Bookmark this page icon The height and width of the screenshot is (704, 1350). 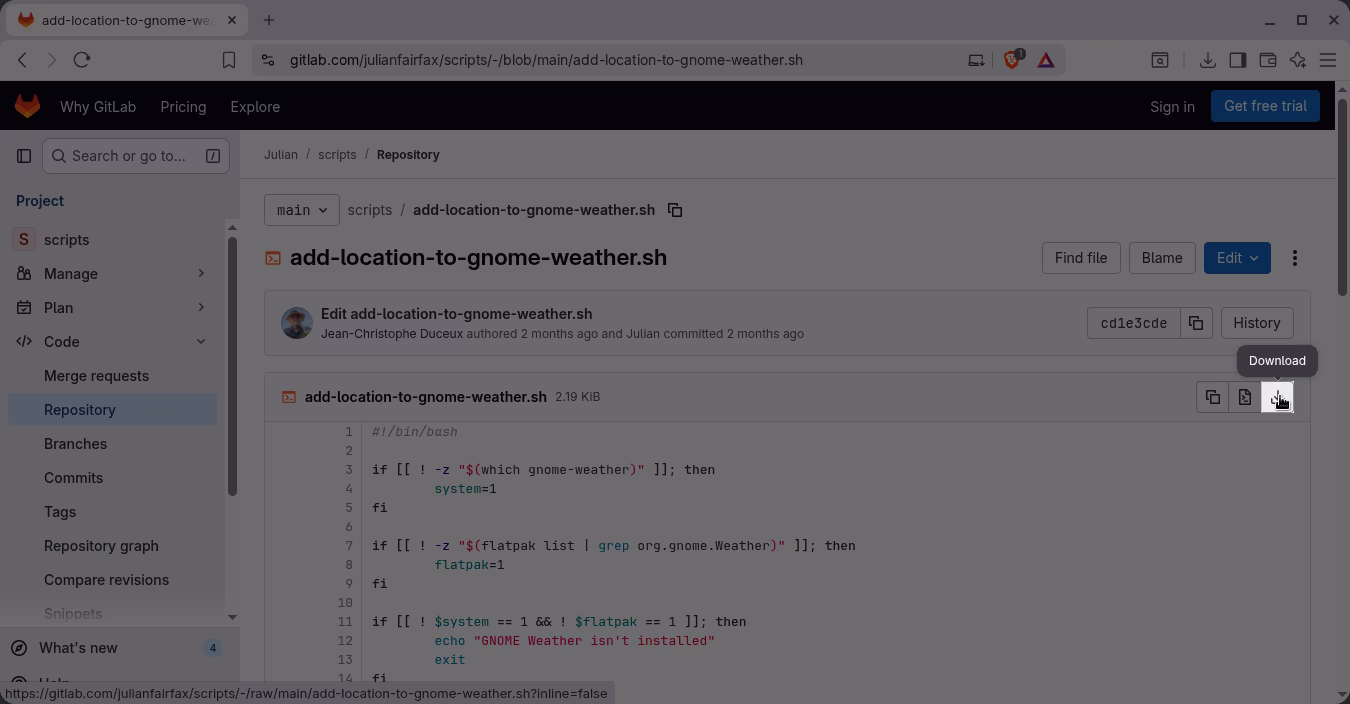[229, 60]
